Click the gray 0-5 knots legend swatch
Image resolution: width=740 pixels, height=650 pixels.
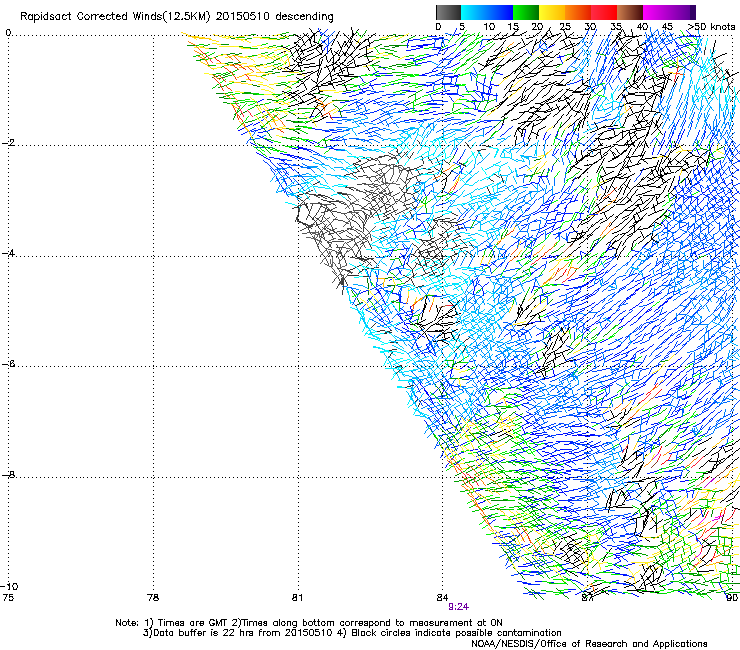pyautogui.click(x=448, y=12)
